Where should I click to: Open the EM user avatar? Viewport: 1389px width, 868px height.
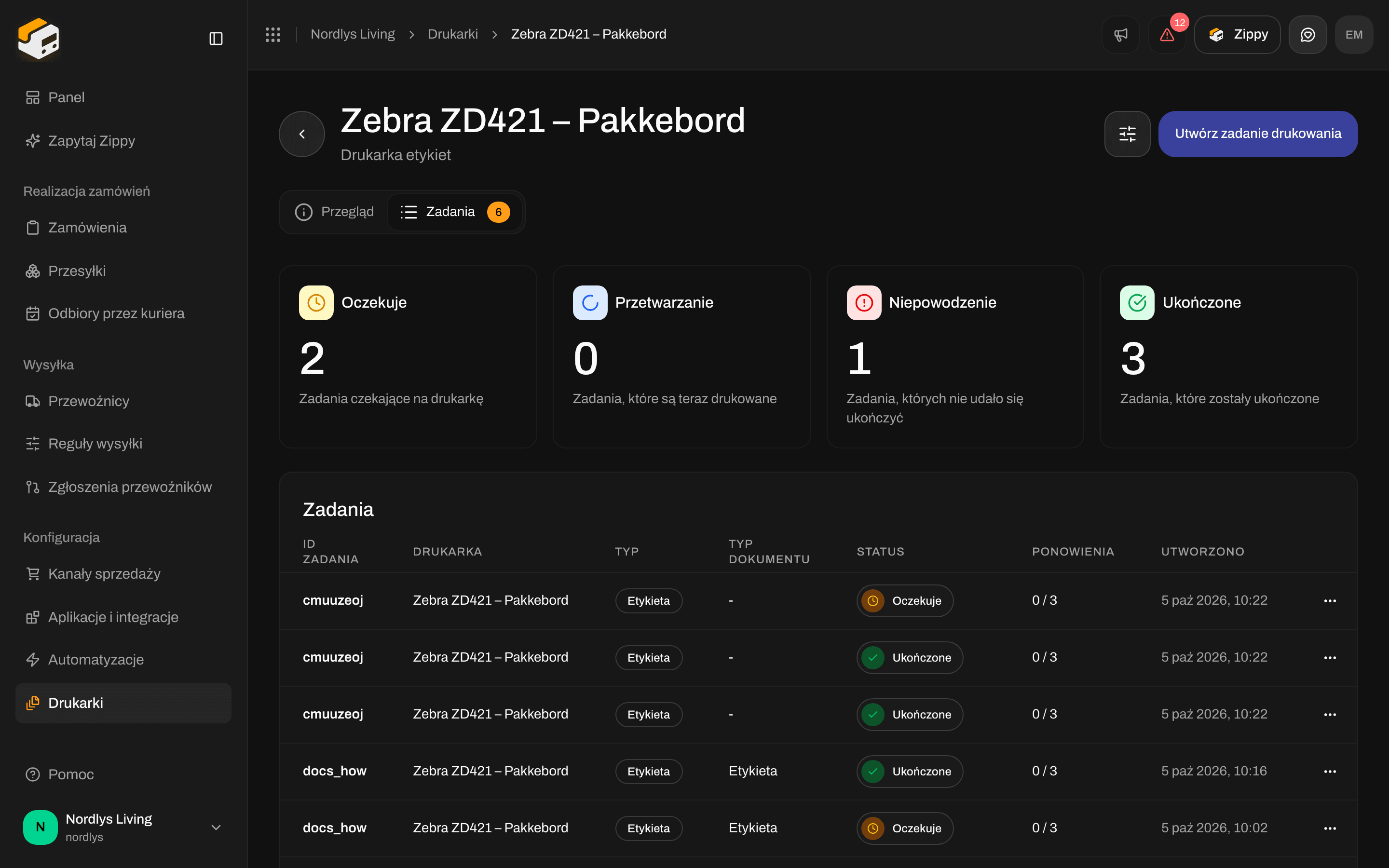(x=1354, y=34)
